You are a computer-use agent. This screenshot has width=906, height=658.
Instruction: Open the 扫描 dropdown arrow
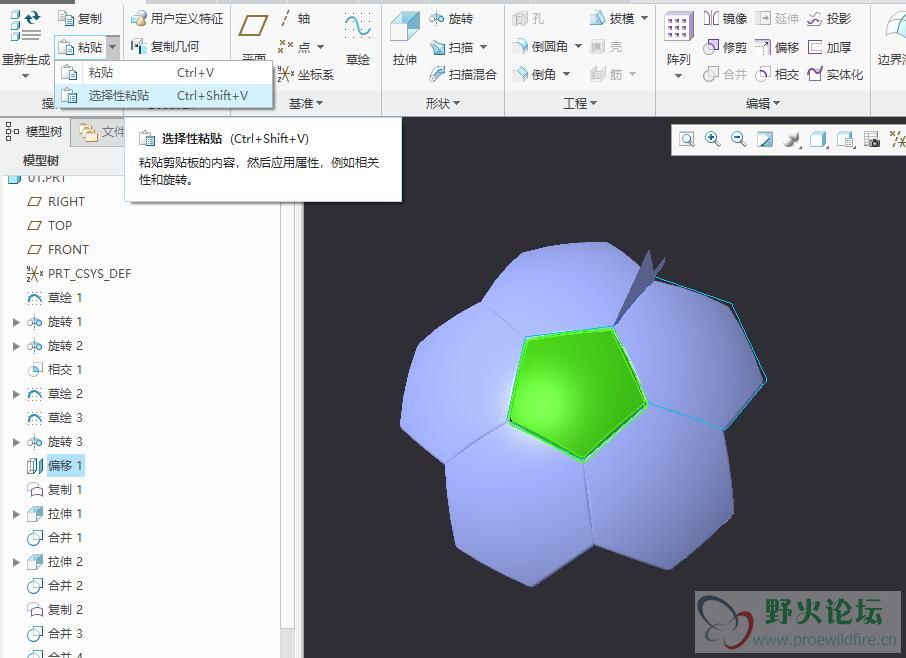pyautogui.click(x=484, y=47)
